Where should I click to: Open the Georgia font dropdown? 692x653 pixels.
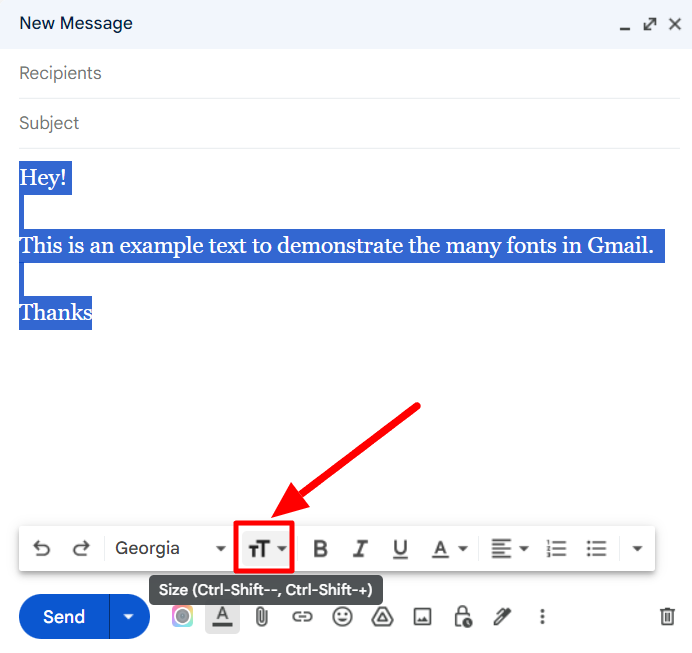[170, 548]
